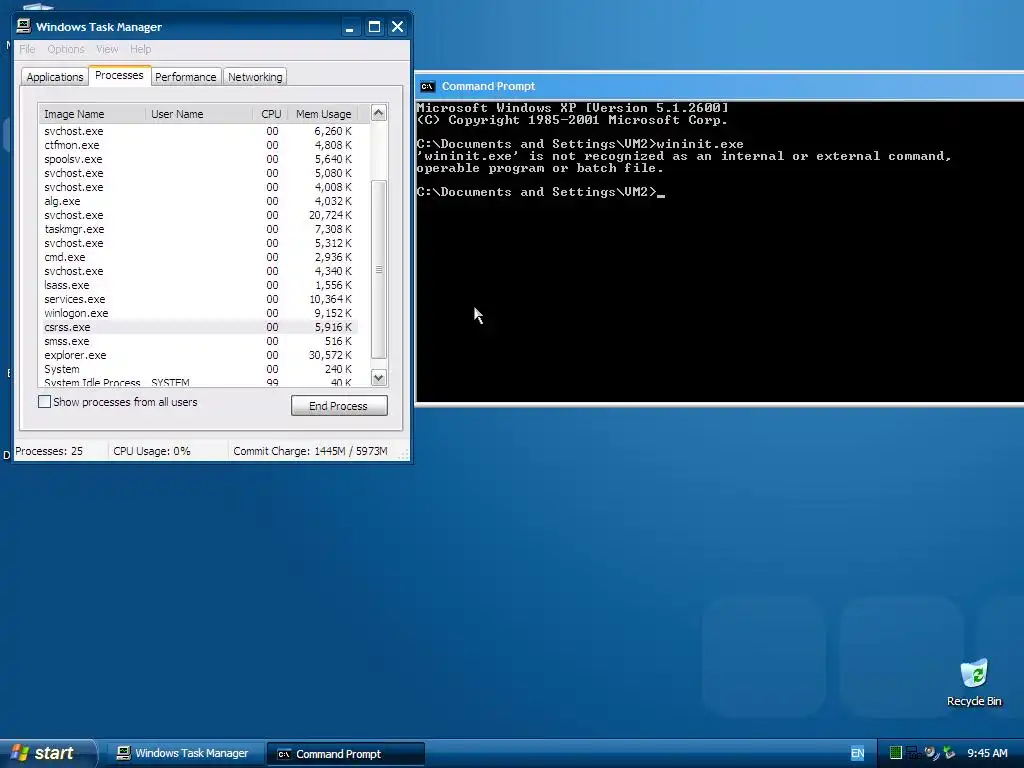Switch to the Networking tab

click(255, 76)
